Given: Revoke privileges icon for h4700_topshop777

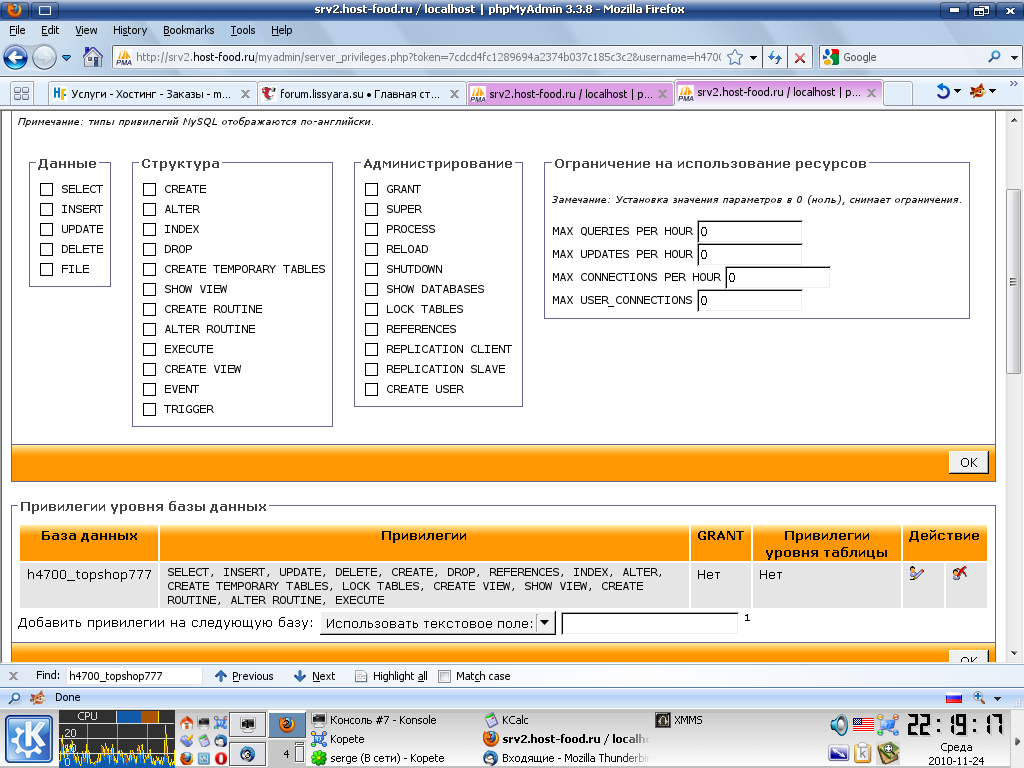Looking at the screenshot, I should [x=959, y=573].
